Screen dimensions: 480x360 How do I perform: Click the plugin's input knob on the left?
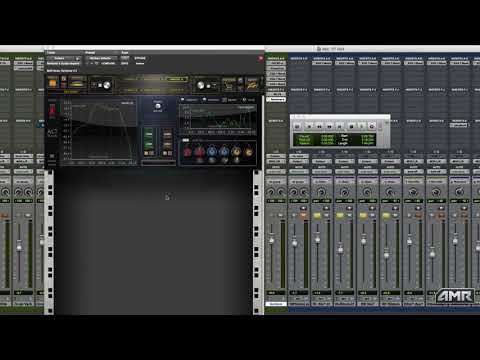(x=107, y=85)
